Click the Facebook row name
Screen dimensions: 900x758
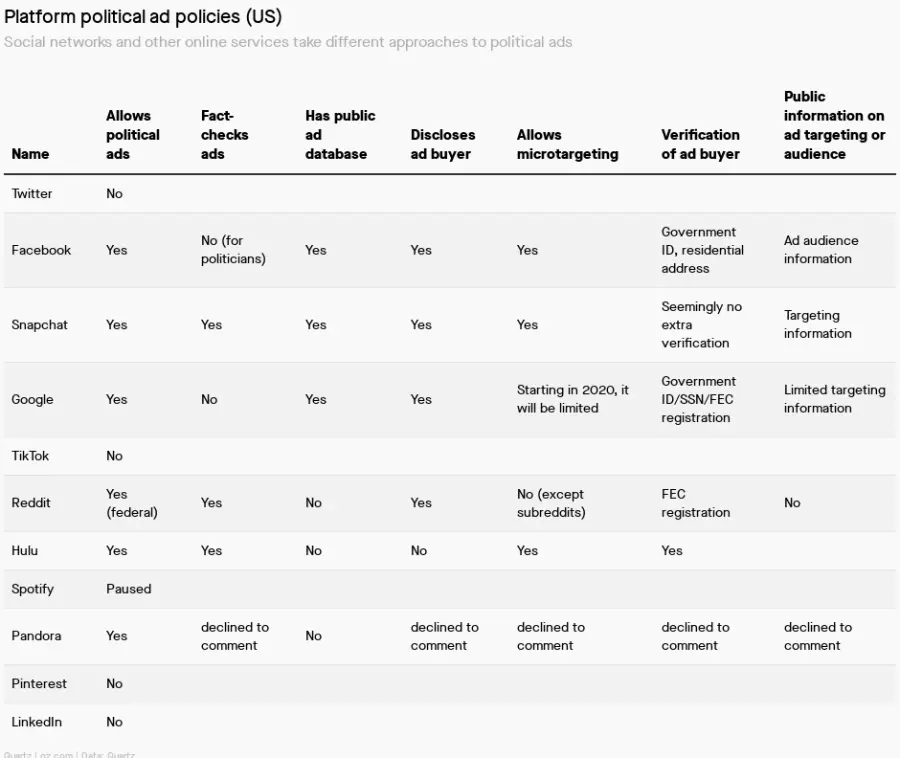click(41, 250)
